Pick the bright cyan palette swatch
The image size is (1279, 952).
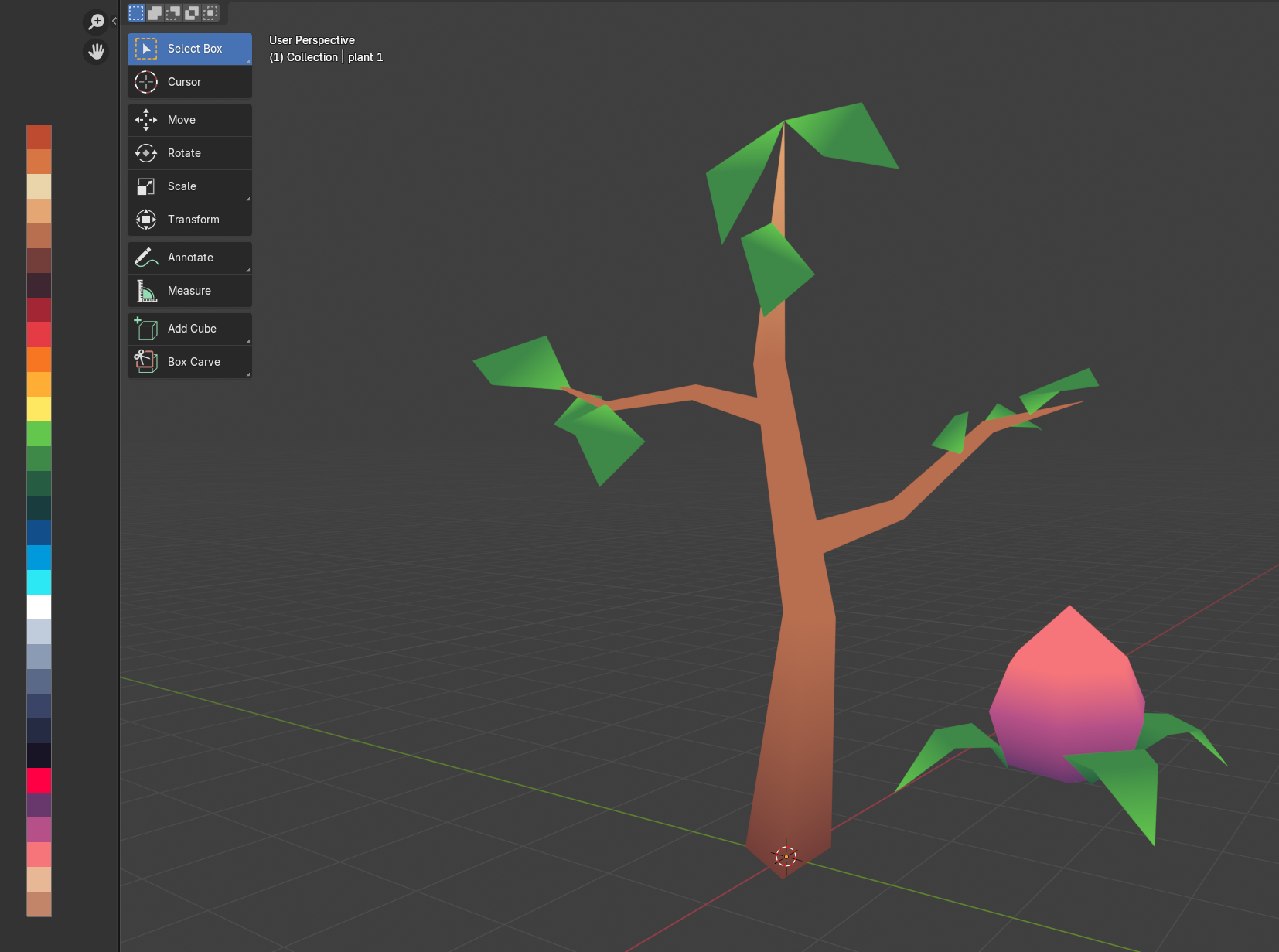[39, 582]
